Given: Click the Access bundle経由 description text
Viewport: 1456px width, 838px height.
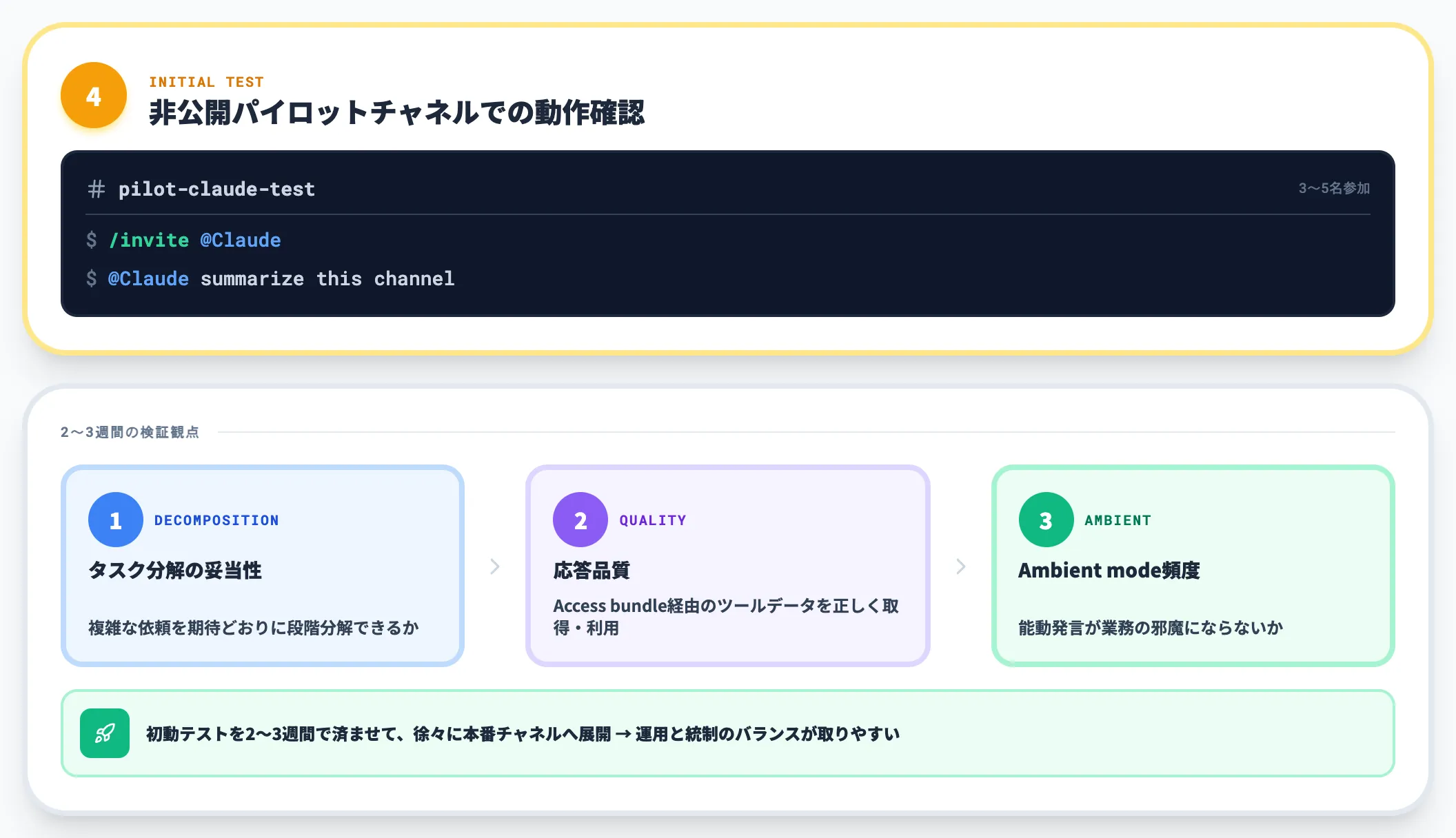Looking at the screenshot, I should point(726,617).
